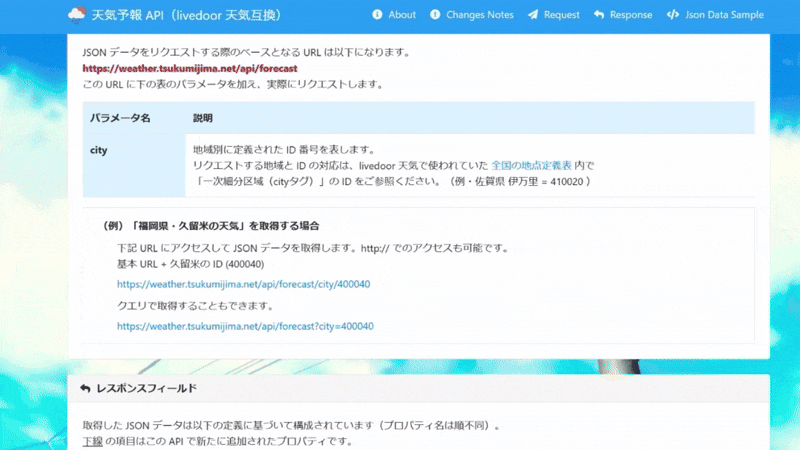800x450 pixels.
Task: Open the 全国の地点定義表 link
Action: point(531,165)
